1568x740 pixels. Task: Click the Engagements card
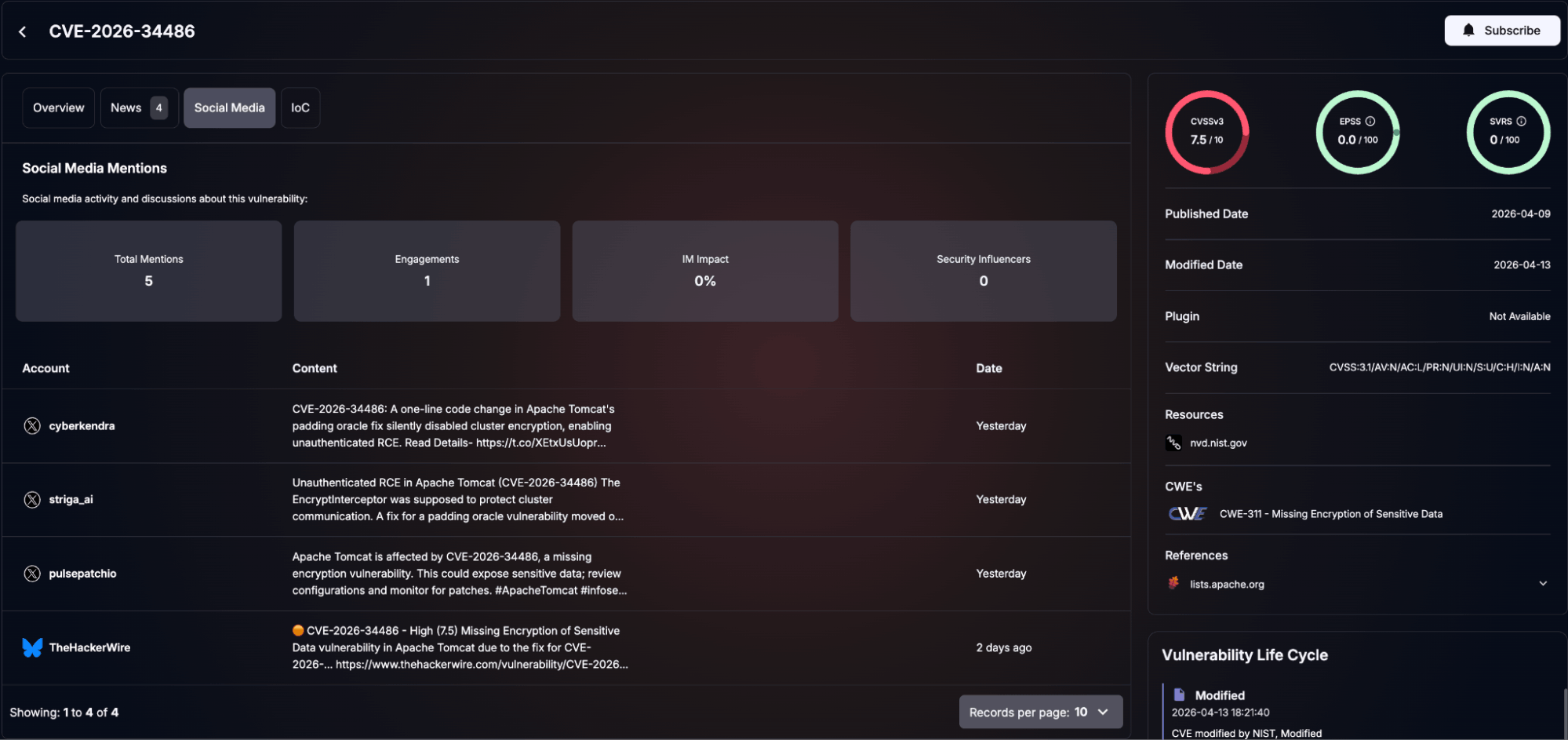pyautogui.click(x=427, y=271)
